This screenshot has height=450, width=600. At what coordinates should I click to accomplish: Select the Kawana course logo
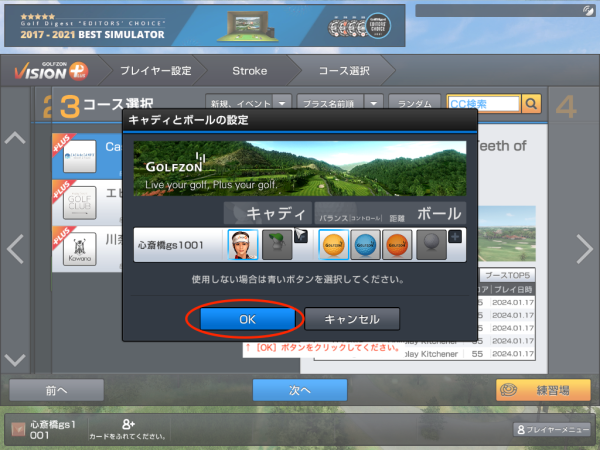pyautogui.click(x=80, y=249)
